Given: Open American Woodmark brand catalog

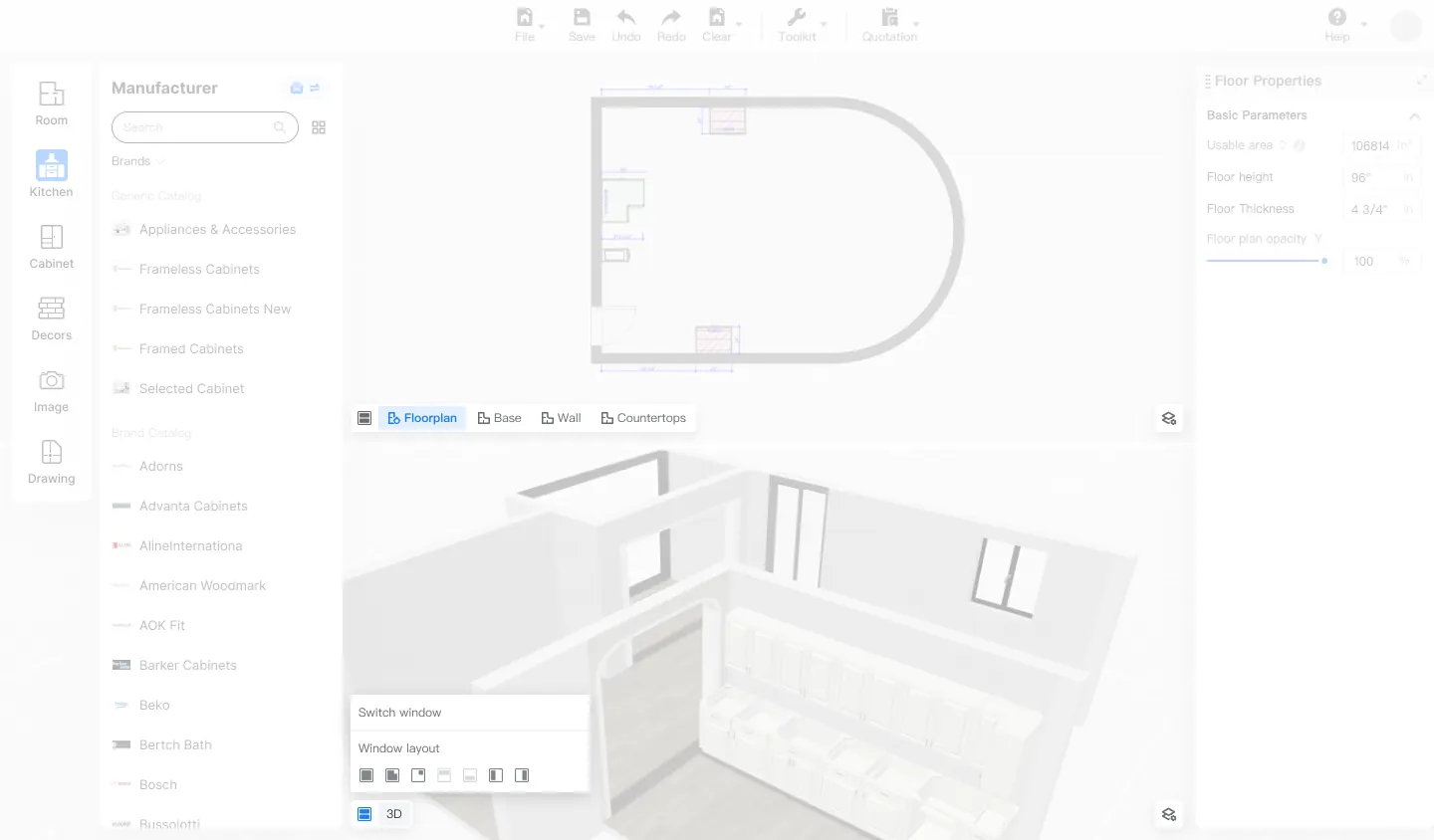Looking at the screenshot, I should pyautogui.click(x=202, y=586).
